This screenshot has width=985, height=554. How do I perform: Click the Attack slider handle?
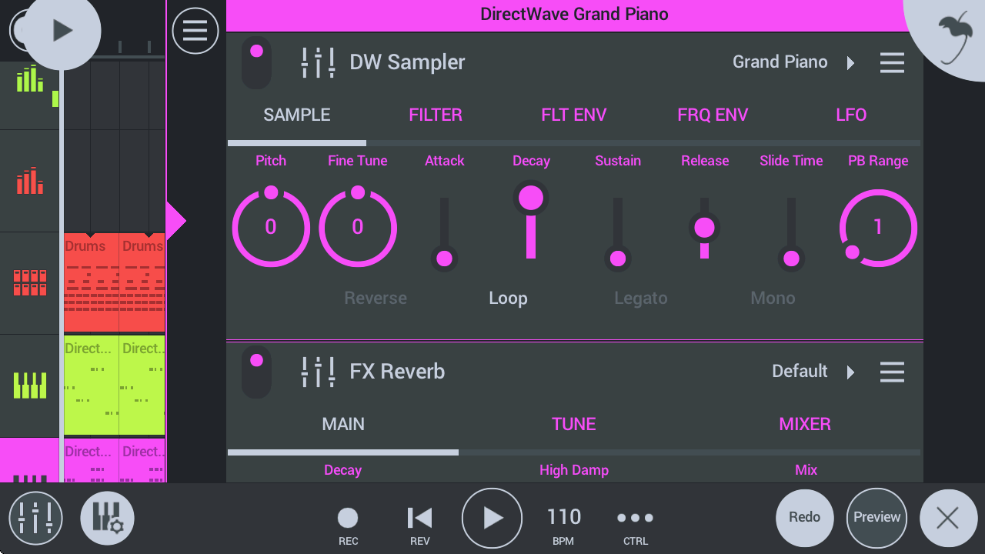(x=444, y=258)
